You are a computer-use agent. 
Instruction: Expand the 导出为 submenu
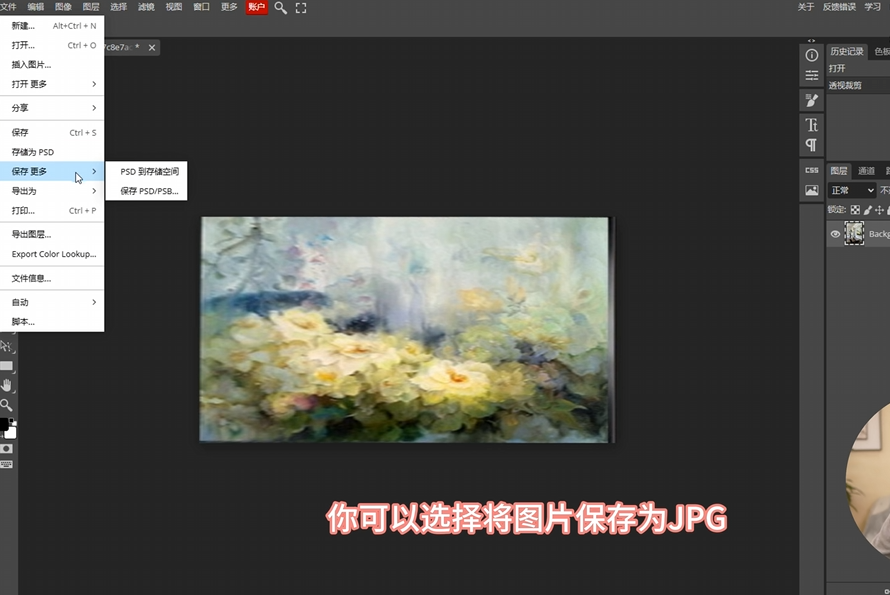(52, 191)
